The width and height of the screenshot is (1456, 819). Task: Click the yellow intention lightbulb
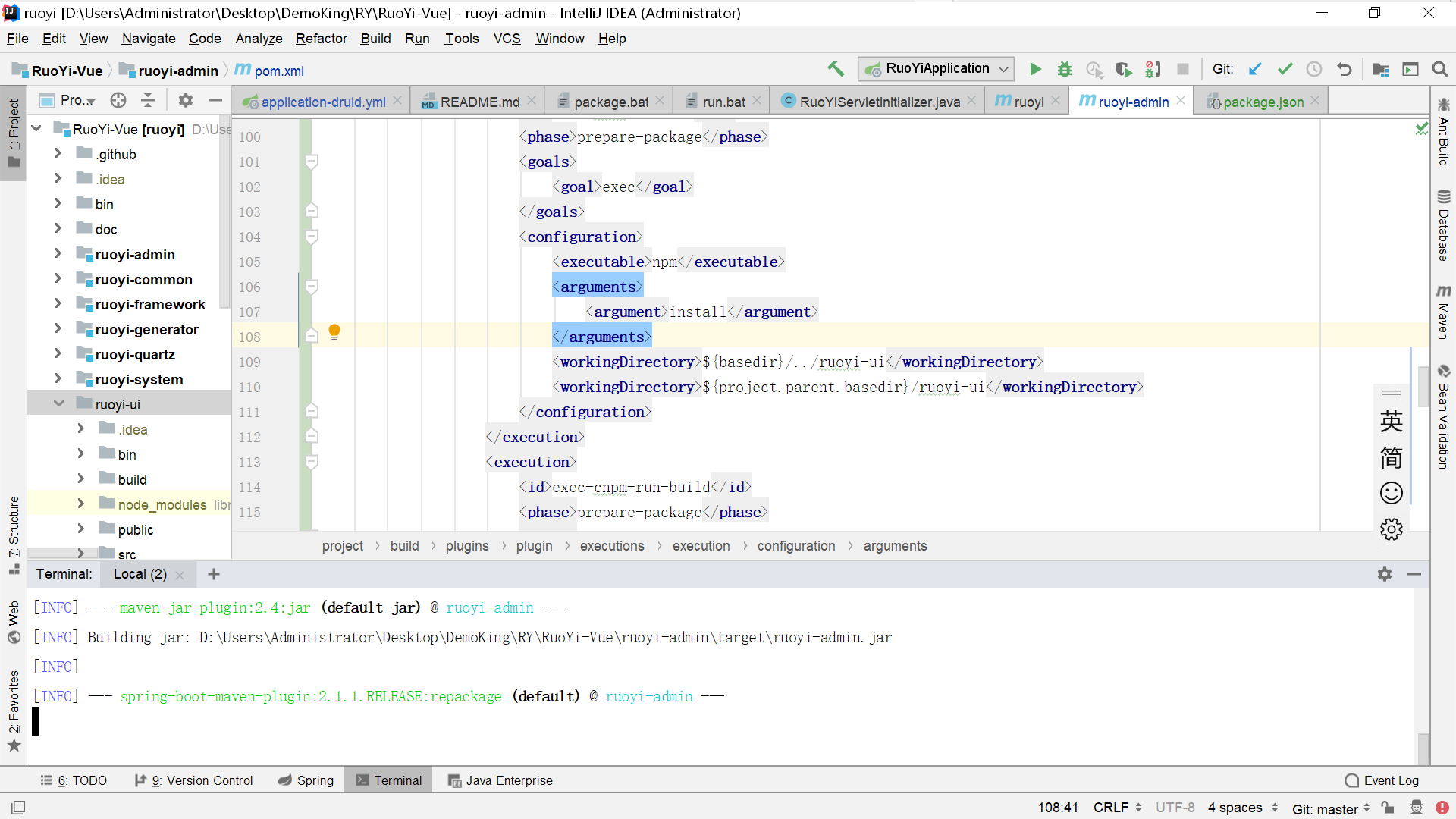pyautogui.click(x=334, y=332)
